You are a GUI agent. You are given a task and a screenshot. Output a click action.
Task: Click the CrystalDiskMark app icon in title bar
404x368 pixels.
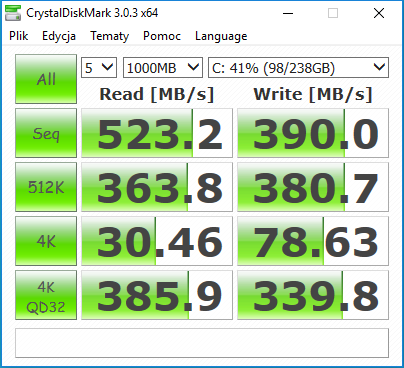13,13
